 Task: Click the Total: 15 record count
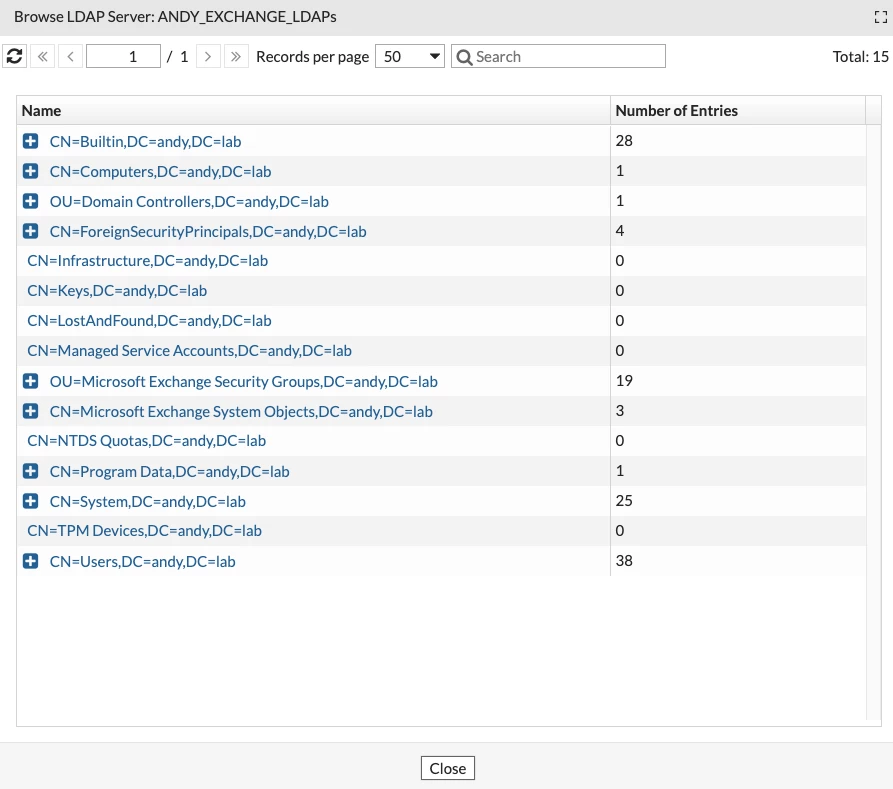[860, 56]
